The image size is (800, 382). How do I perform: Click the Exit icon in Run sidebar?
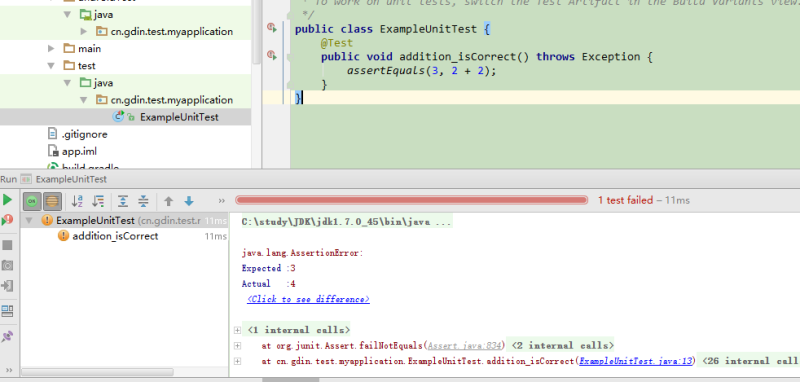(x=7, y=286)
